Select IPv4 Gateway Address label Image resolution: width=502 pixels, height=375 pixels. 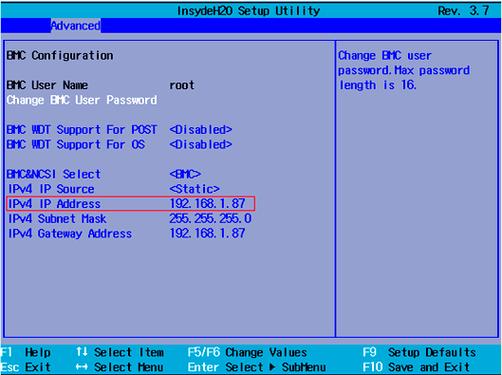coord(70,233)
